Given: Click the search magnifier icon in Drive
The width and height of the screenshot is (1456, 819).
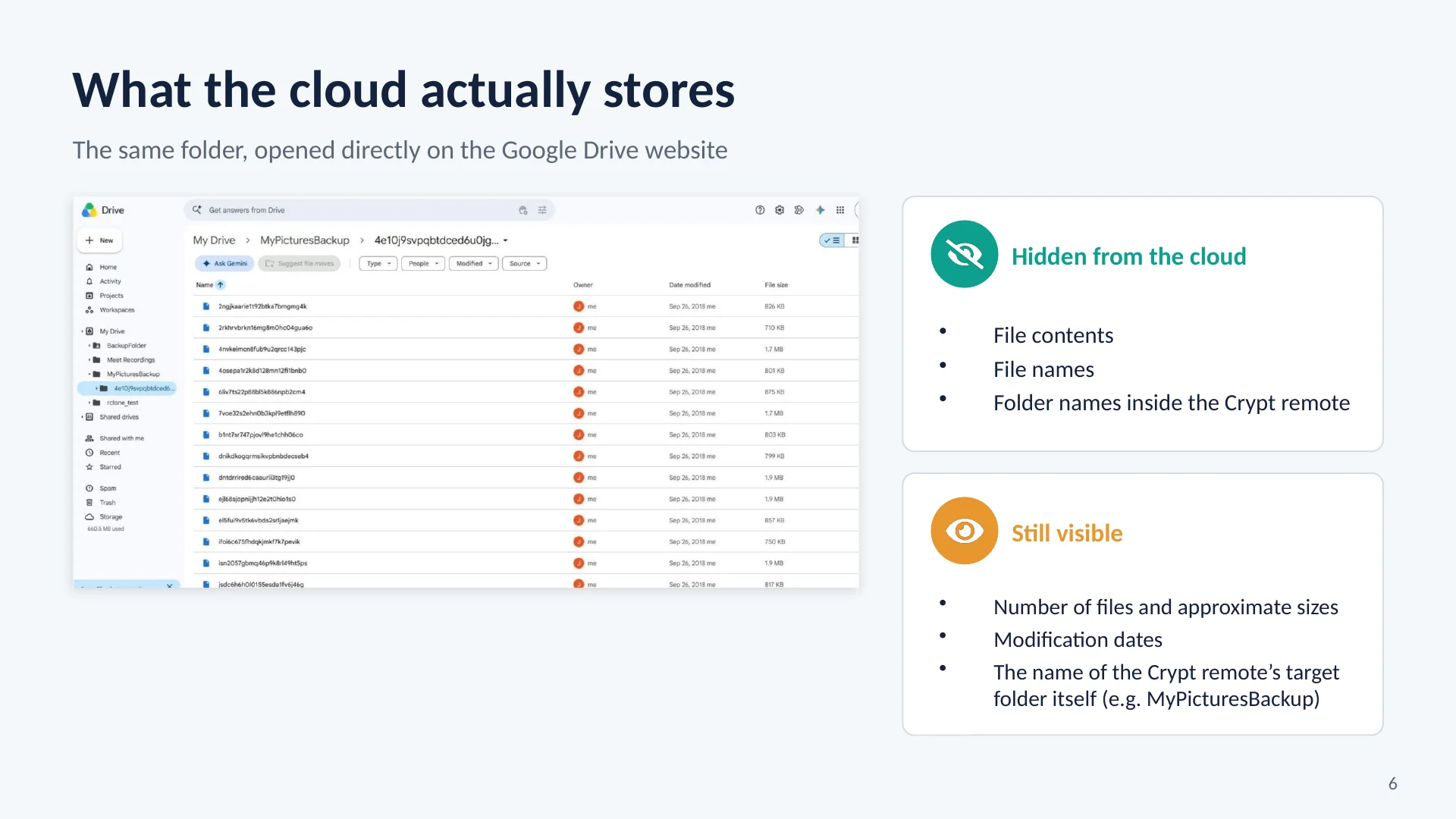Looking at the screenshot, I should tap(197, 209).
